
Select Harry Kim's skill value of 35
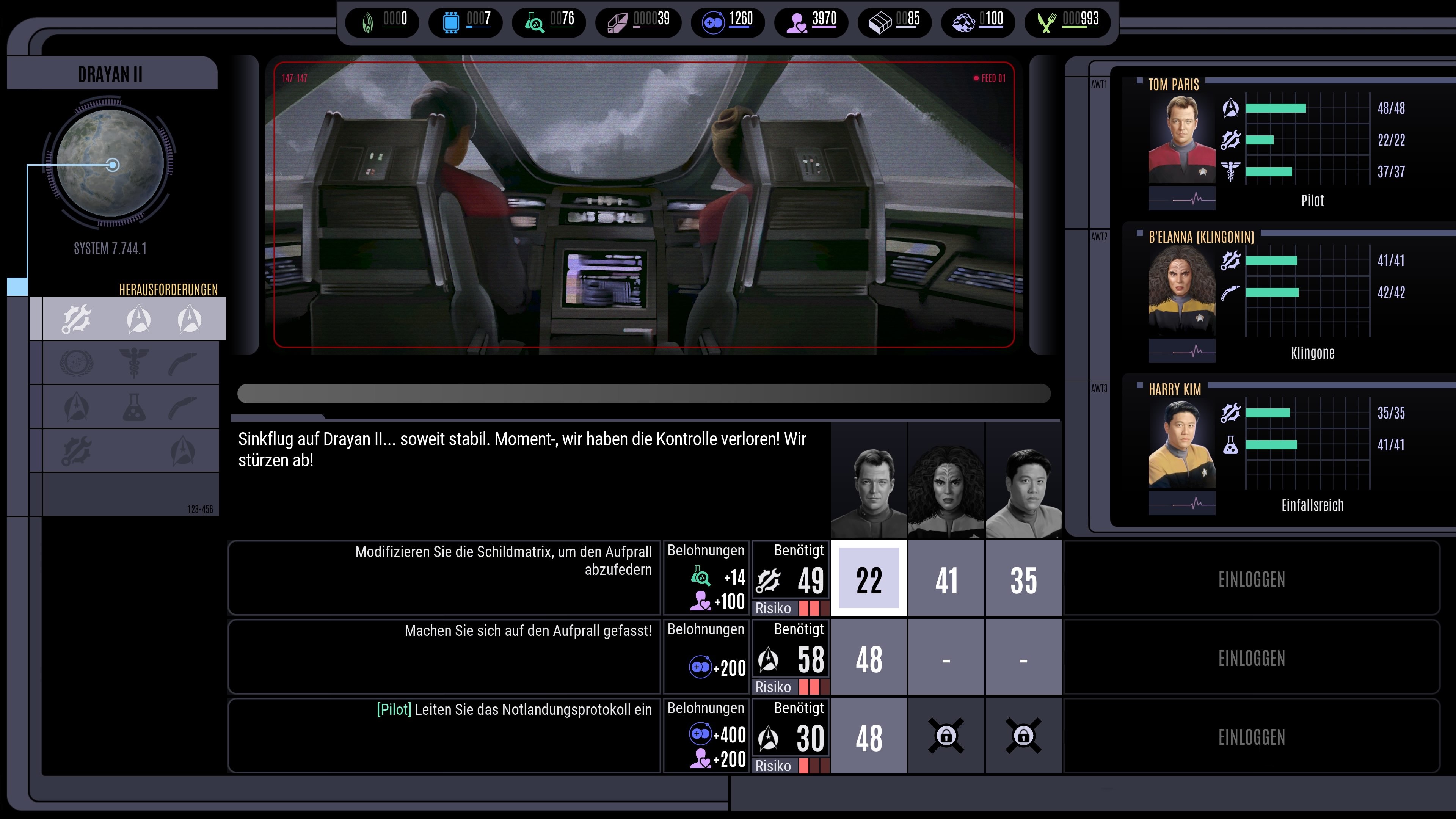[x=1023, y=578]
